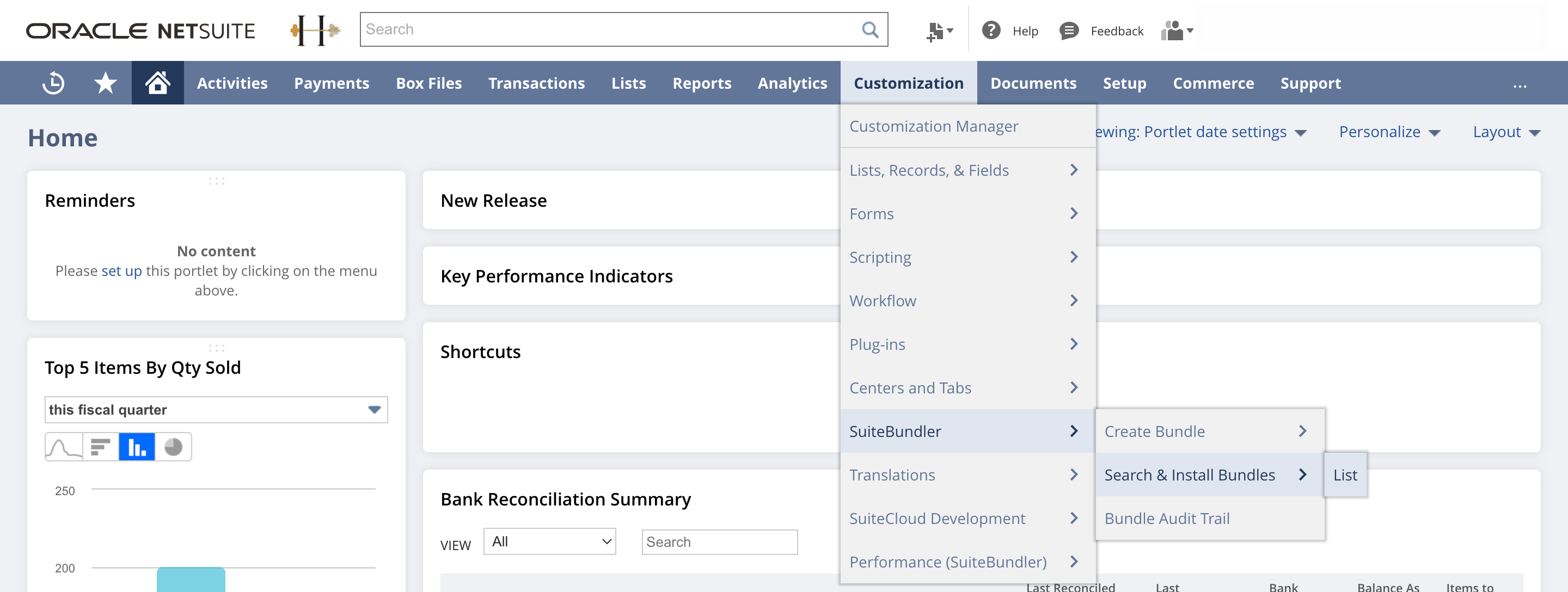Click the Feedback speech bubble icon
1568x592 pixels.
tap(1069, 30)
